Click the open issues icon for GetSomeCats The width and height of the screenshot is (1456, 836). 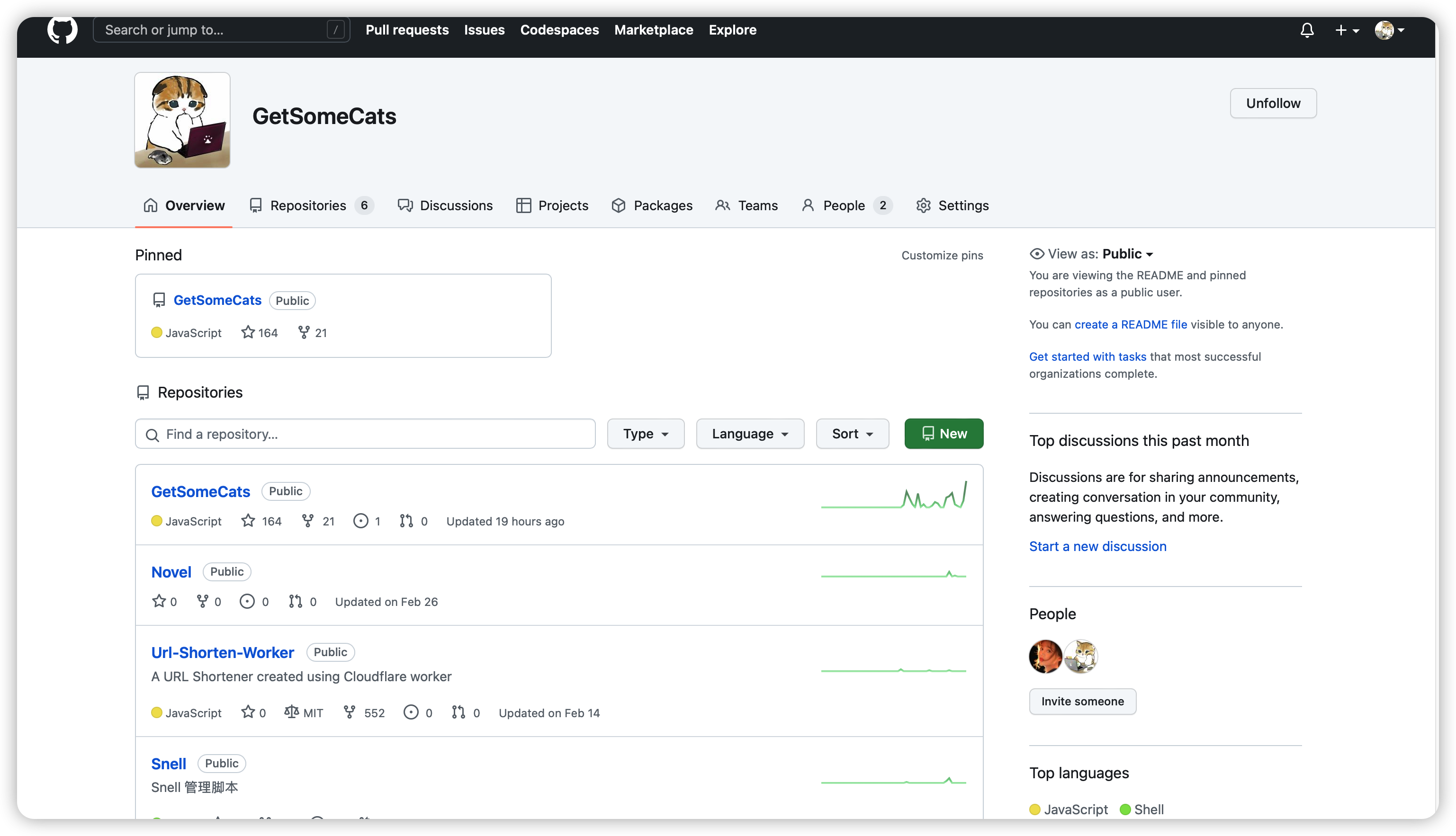361,521
